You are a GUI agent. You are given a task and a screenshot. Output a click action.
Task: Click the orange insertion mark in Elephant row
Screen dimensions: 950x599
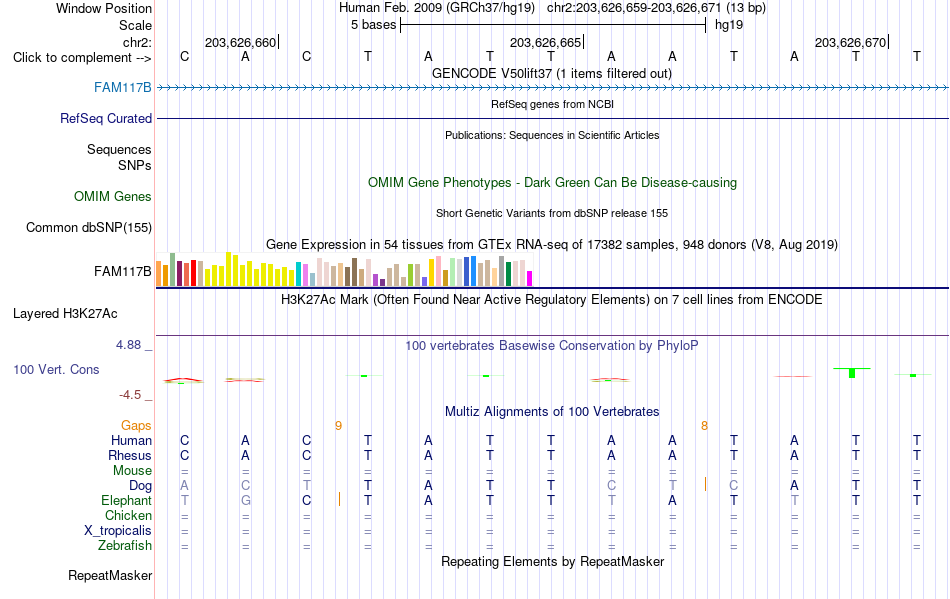coord(339,499)
